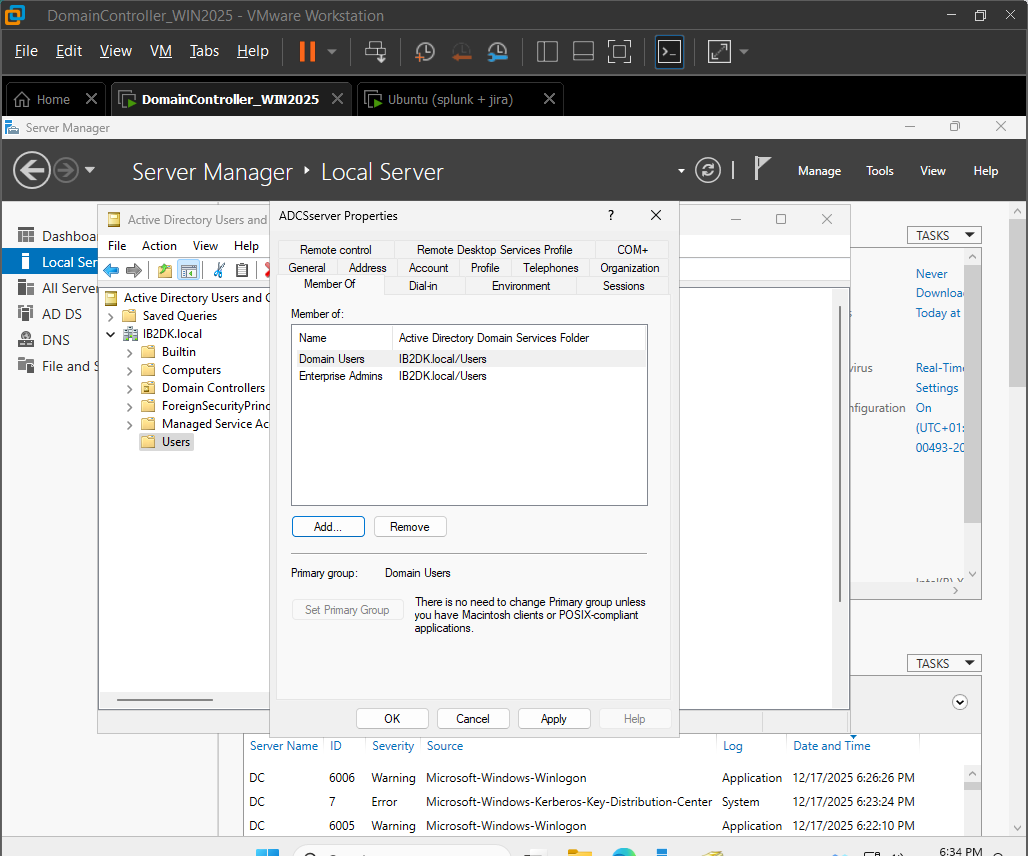1028x856 pixels.
Task: Open the Remote control tab
Action: 336,250
